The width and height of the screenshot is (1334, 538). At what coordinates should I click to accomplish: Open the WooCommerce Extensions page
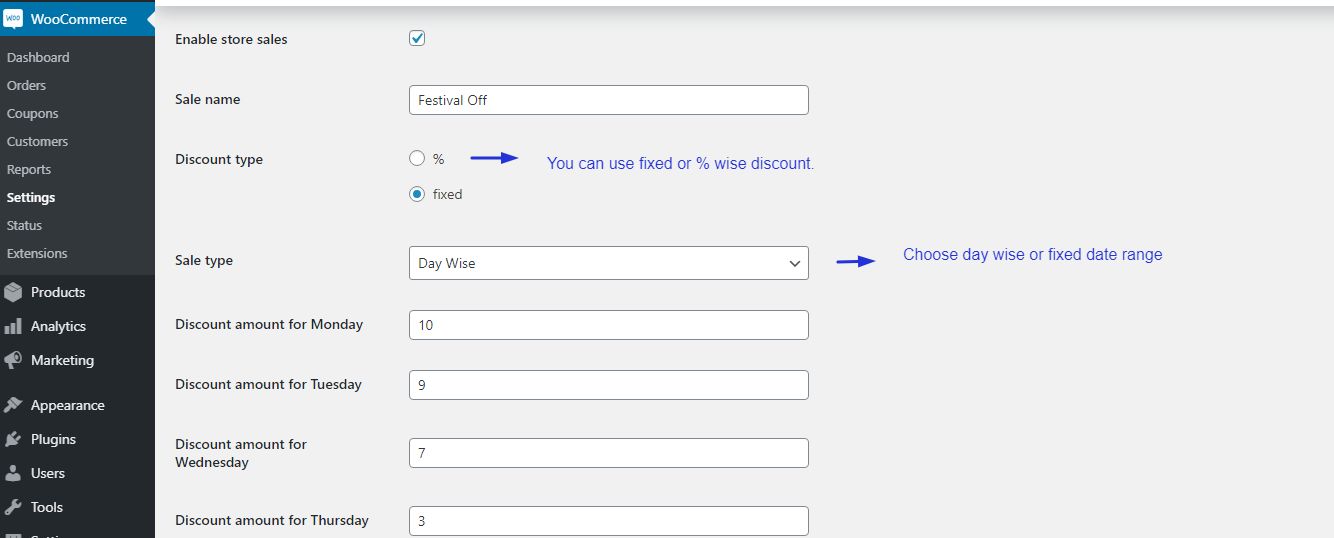[x=37, y=253]
